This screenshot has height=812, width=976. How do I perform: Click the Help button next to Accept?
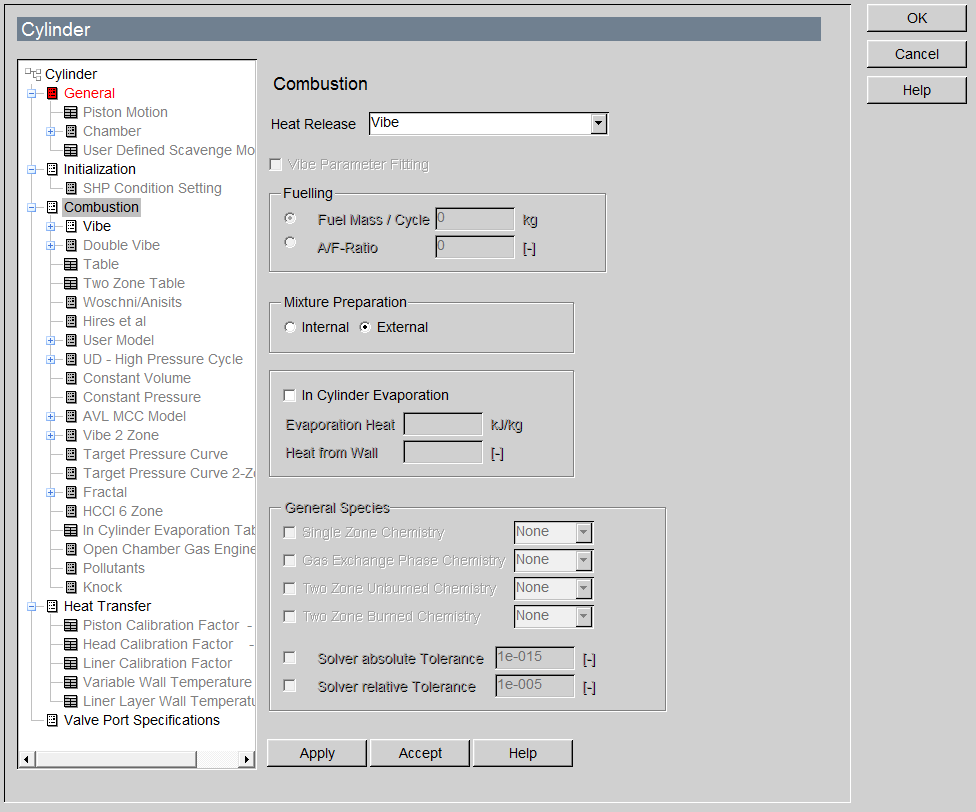523,754
